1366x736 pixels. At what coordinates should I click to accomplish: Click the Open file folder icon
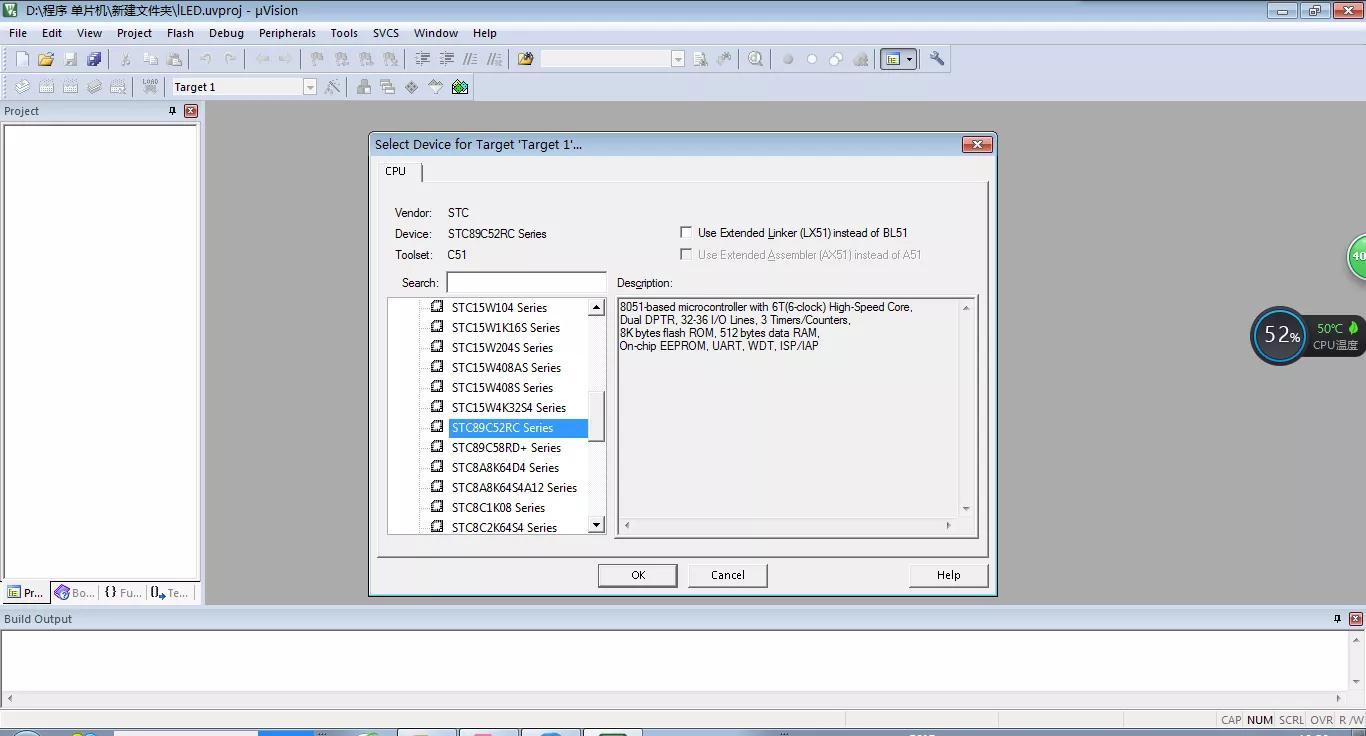(x=46, y=59)
